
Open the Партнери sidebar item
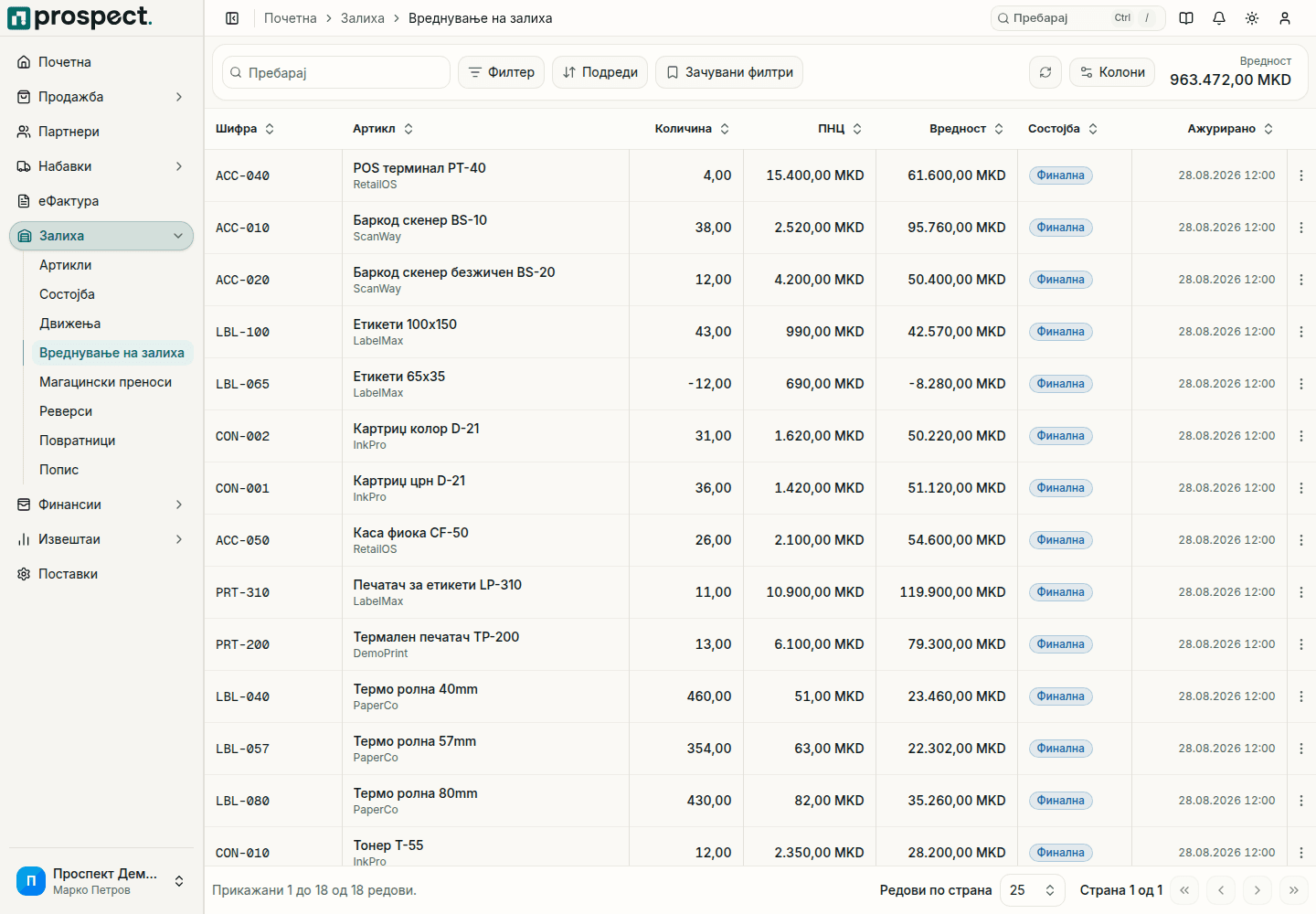pyautogui.click(x=101, y=132)
